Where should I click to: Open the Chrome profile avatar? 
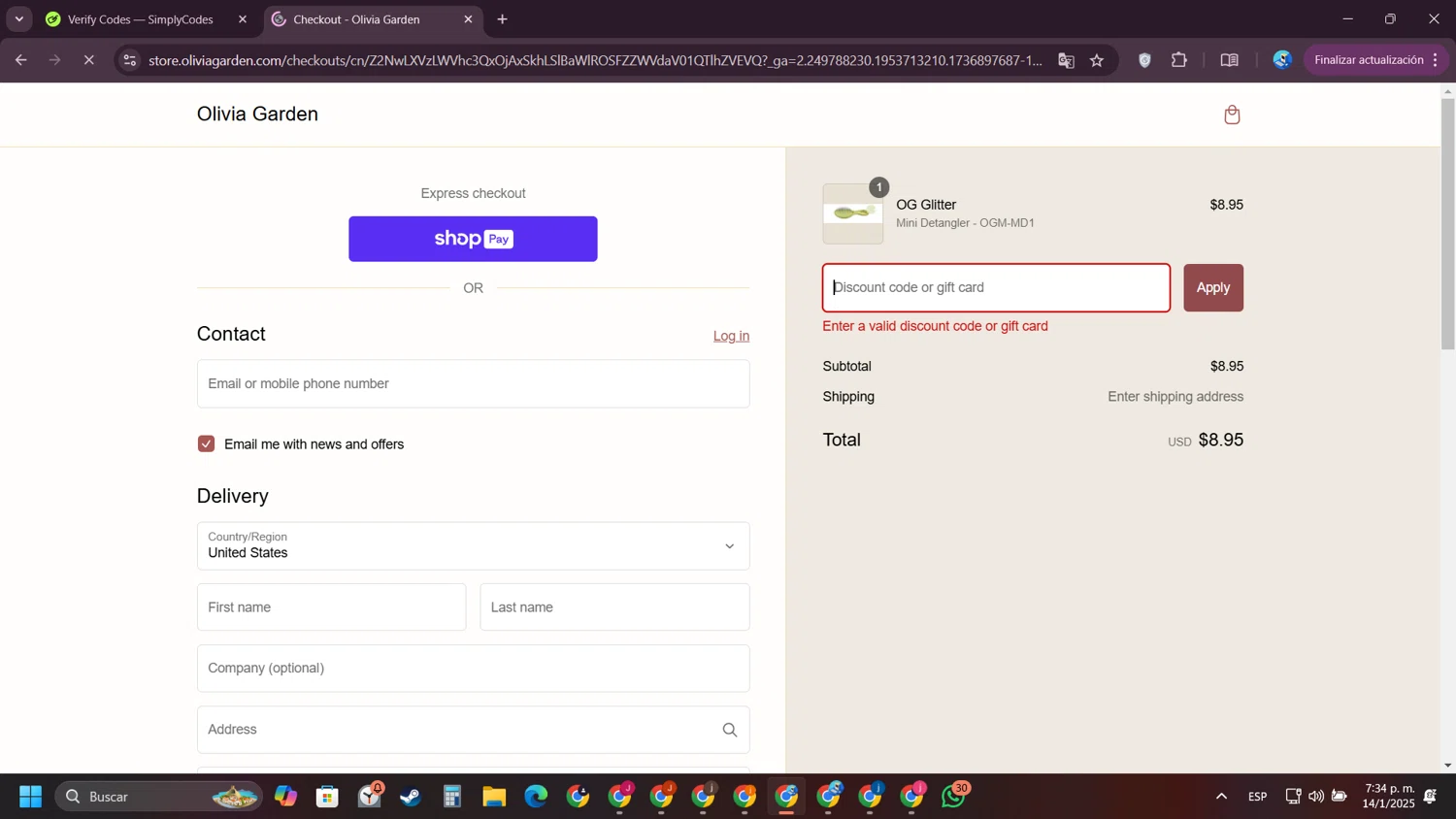1282,60
